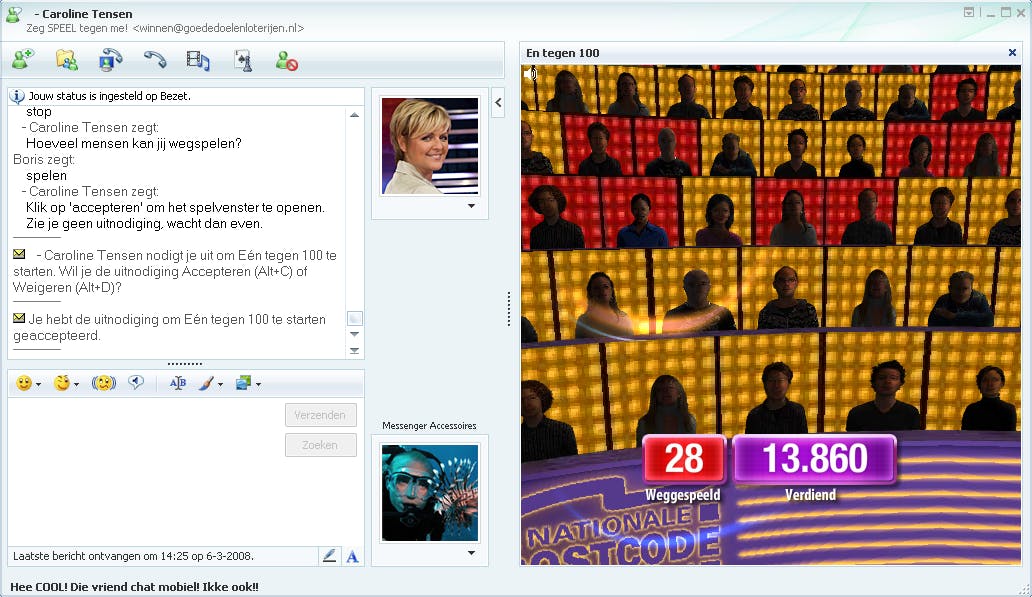Open Caroline's display picture options arrow
This screenshot has height=597, width=1032.
pyautogui.click(x=471, y=206)
